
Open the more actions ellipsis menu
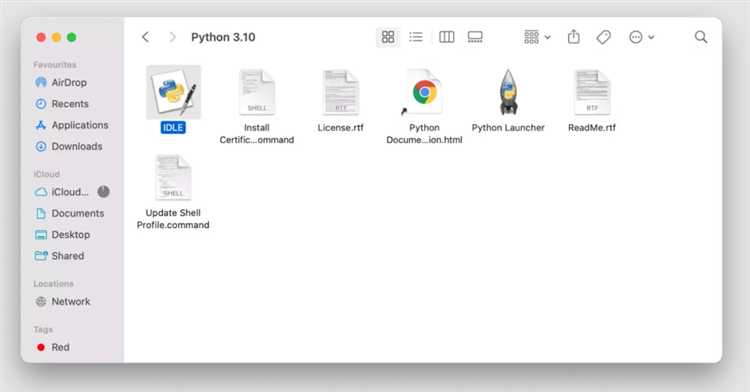click(641, 37)
